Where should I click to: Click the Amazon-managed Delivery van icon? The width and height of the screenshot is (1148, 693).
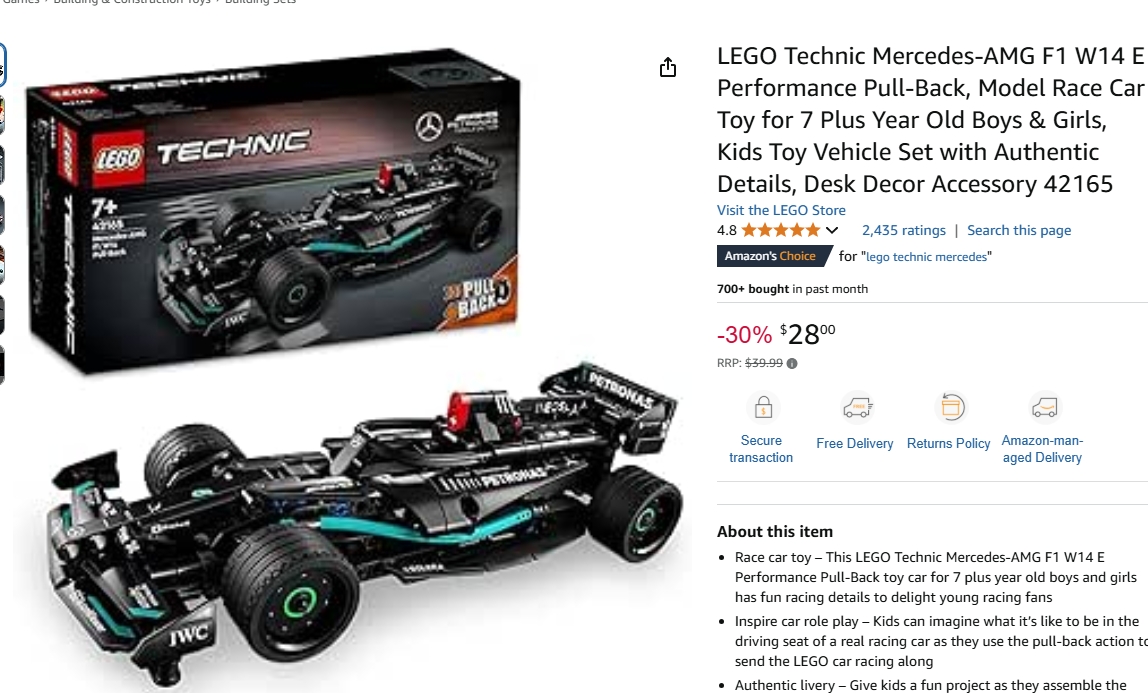point(1045,407)
